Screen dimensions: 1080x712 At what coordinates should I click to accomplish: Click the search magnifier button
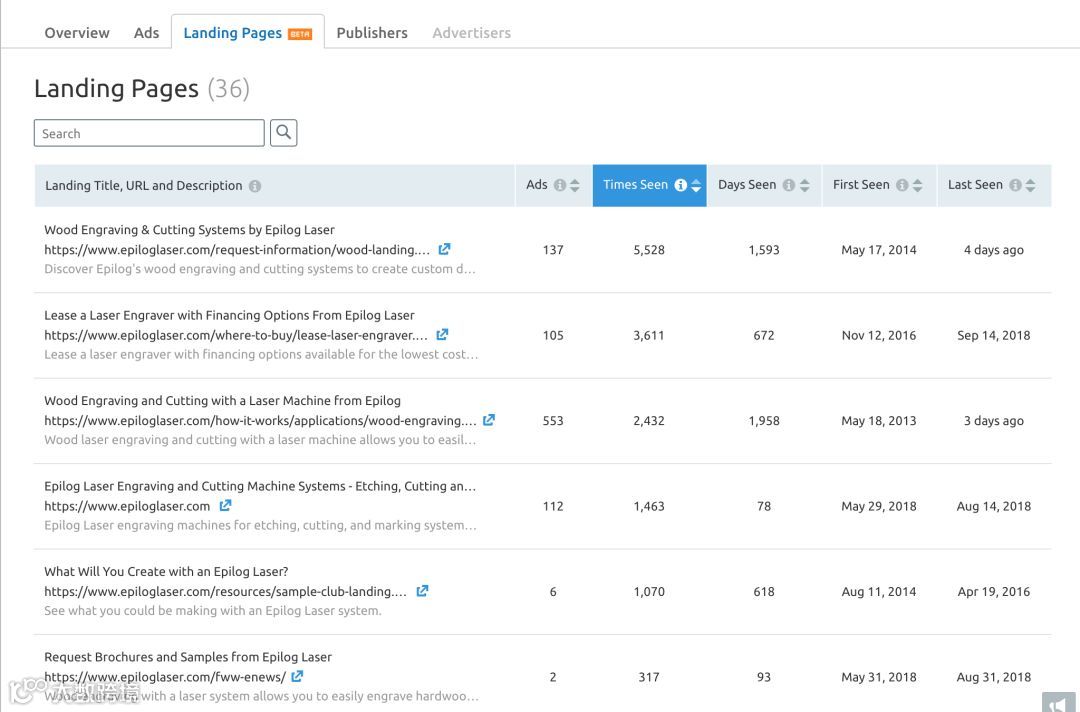[284, 133]
